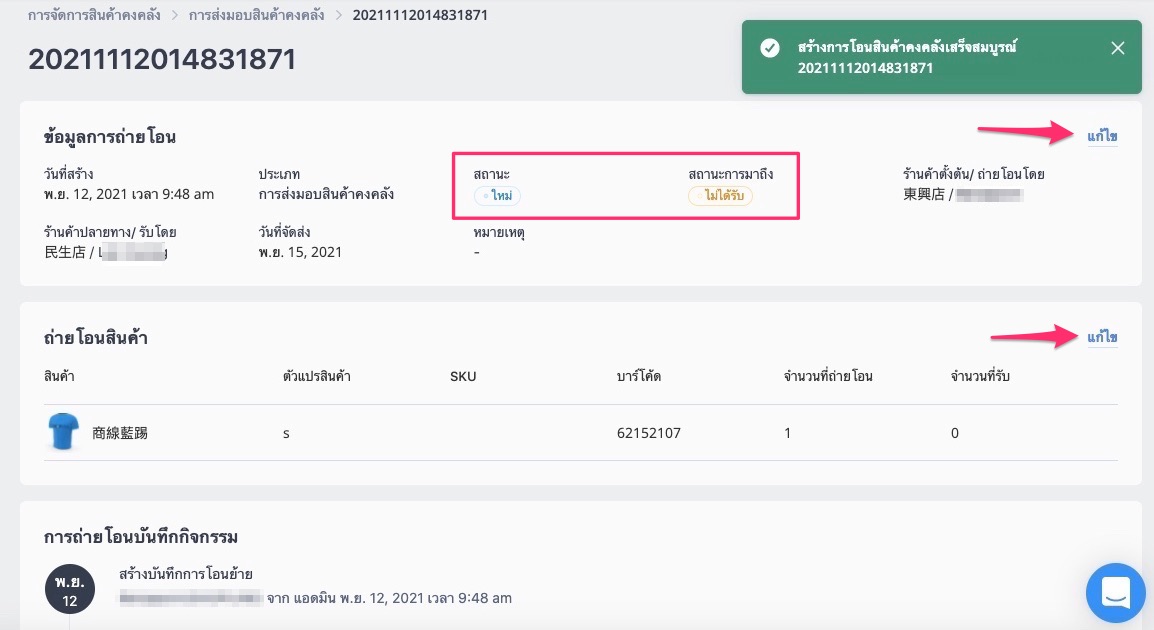Image resolution: width=1154 pixels, height=630 pixels.
Task: Click the ไม่ได้รับ arrival status badge
Action: (x=721, y=196)
